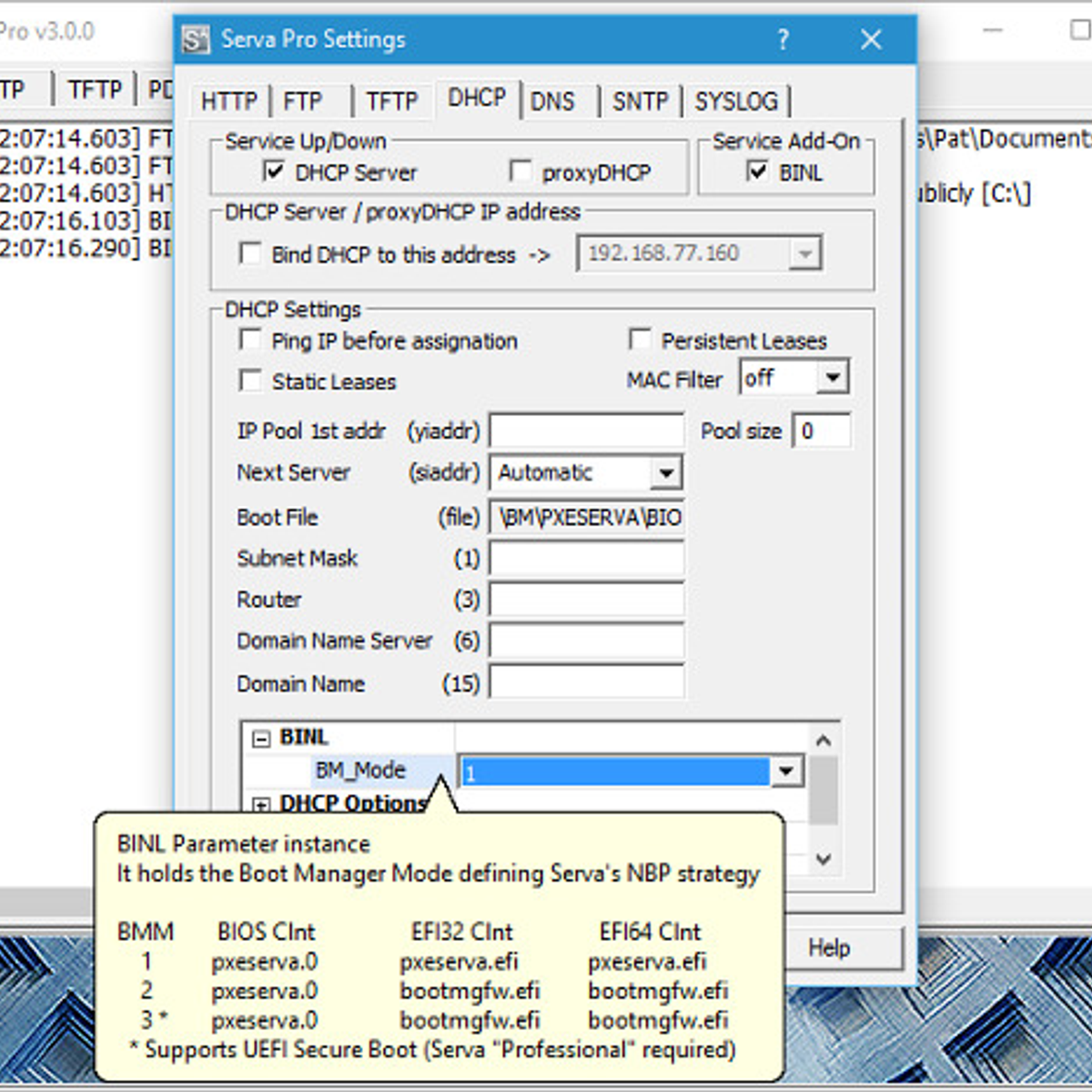
Task: Enable the proxyDHCP checkbox
Action: 521,171
